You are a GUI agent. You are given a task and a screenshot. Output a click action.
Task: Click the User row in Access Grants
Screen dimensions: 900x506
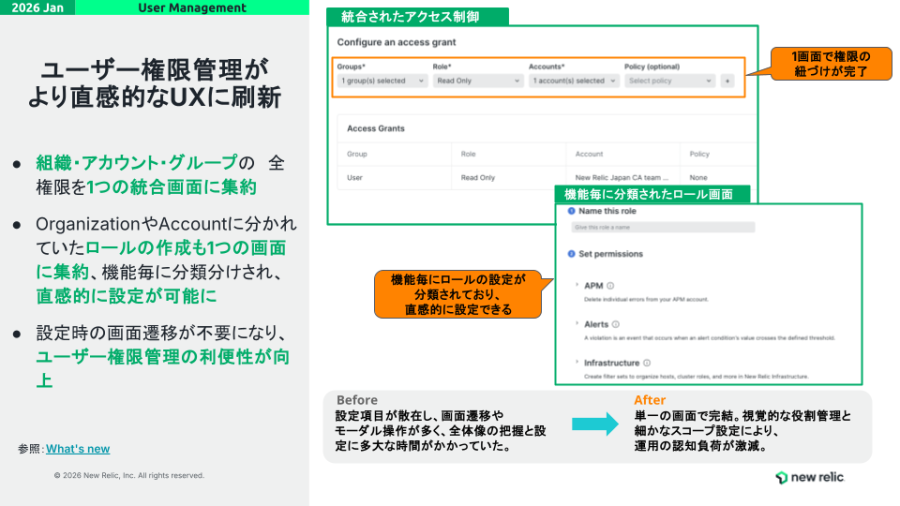pos(356,177)
